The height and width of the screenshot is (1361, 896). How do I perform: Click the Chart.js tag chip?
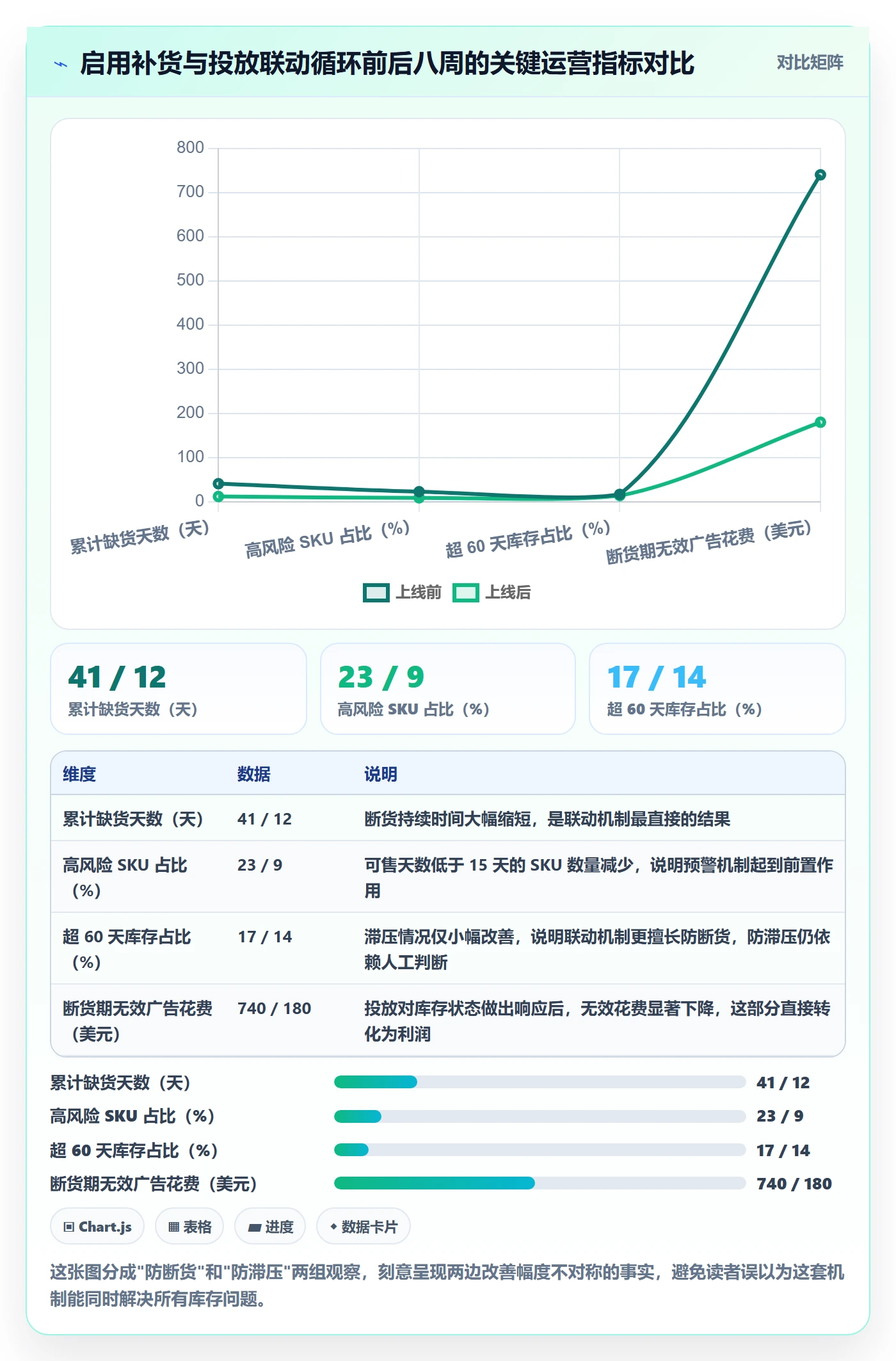click(x=97, y=1227)
